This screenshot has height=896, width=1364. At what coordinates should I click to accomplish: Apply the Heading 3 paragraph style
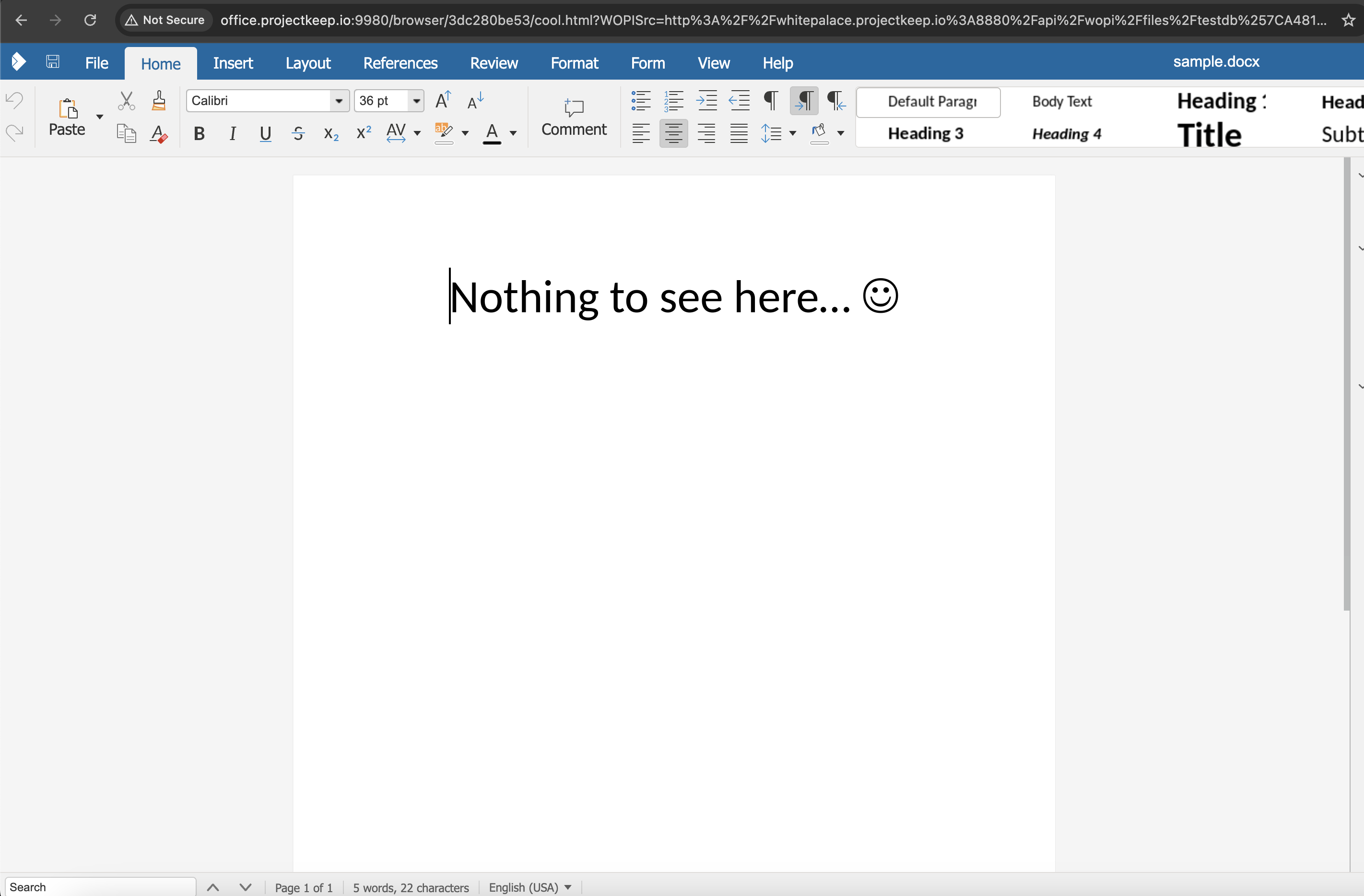click(x=926, y=133)
